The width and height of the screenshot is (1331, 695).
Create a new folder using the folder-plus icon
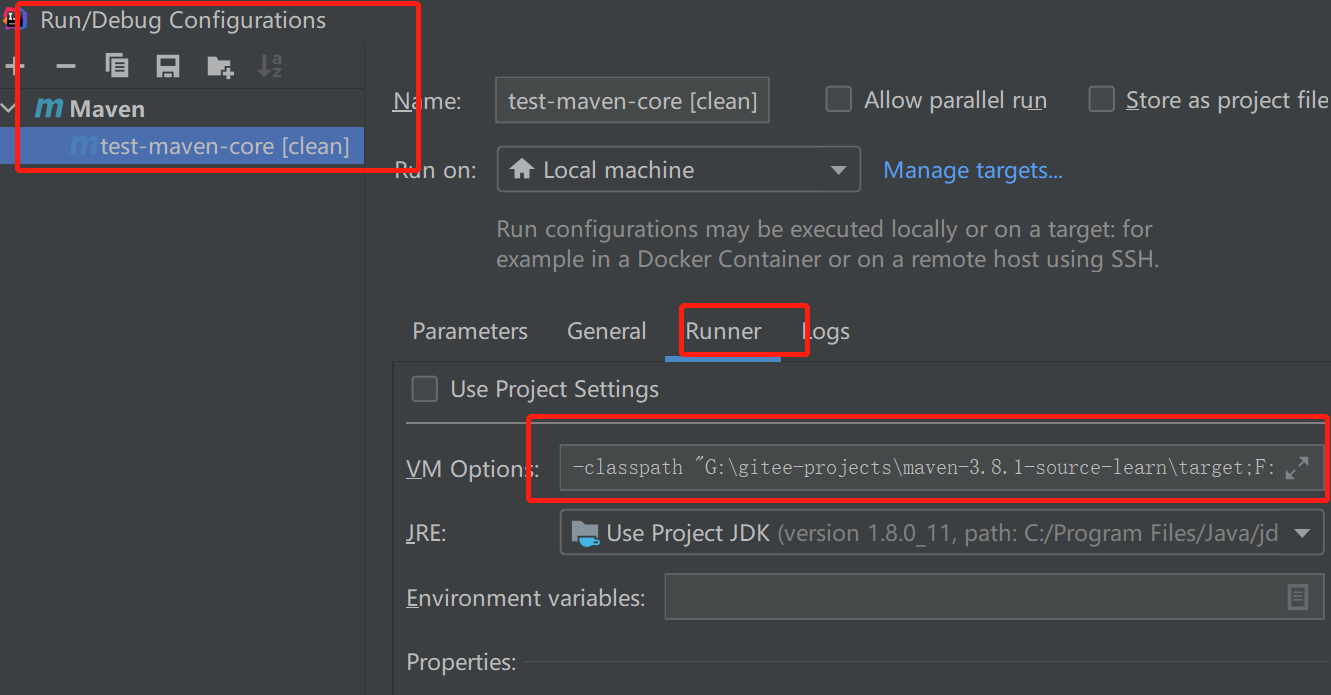pyautogui.click(x=220, y=67)
